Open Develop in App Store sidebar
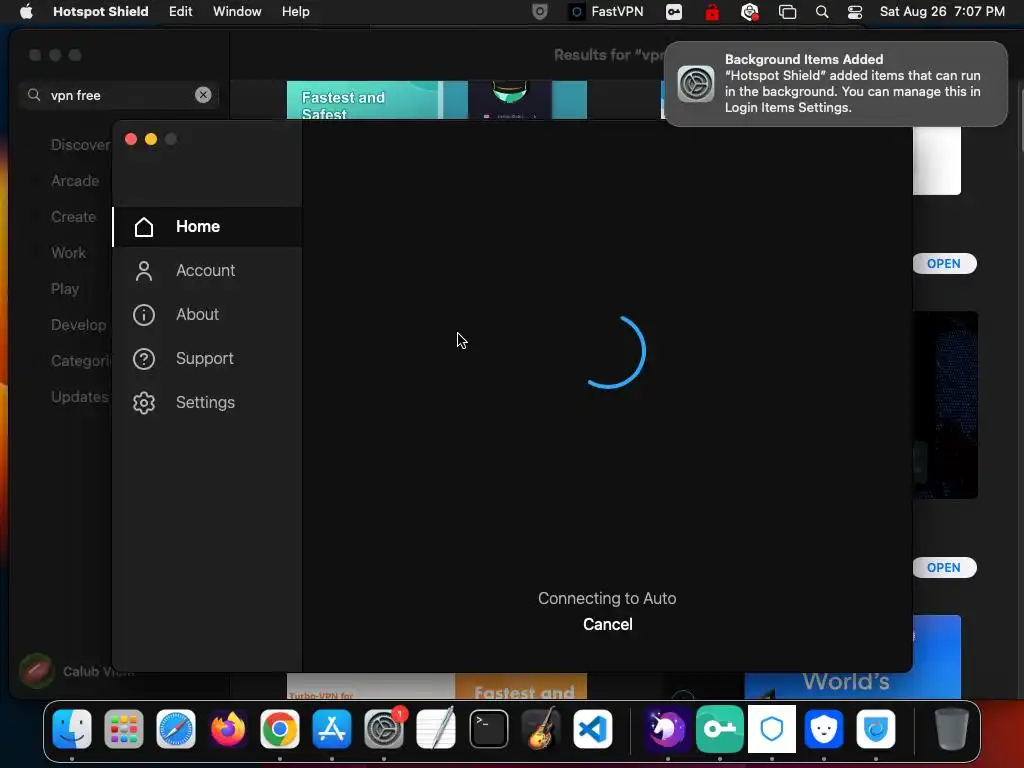 tap(78, 325)
